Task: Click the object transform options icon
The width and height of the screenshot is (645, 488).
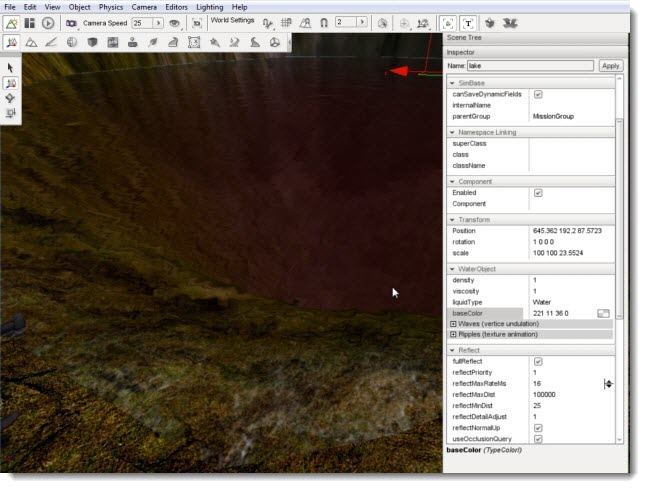Action: click(423, 23)
